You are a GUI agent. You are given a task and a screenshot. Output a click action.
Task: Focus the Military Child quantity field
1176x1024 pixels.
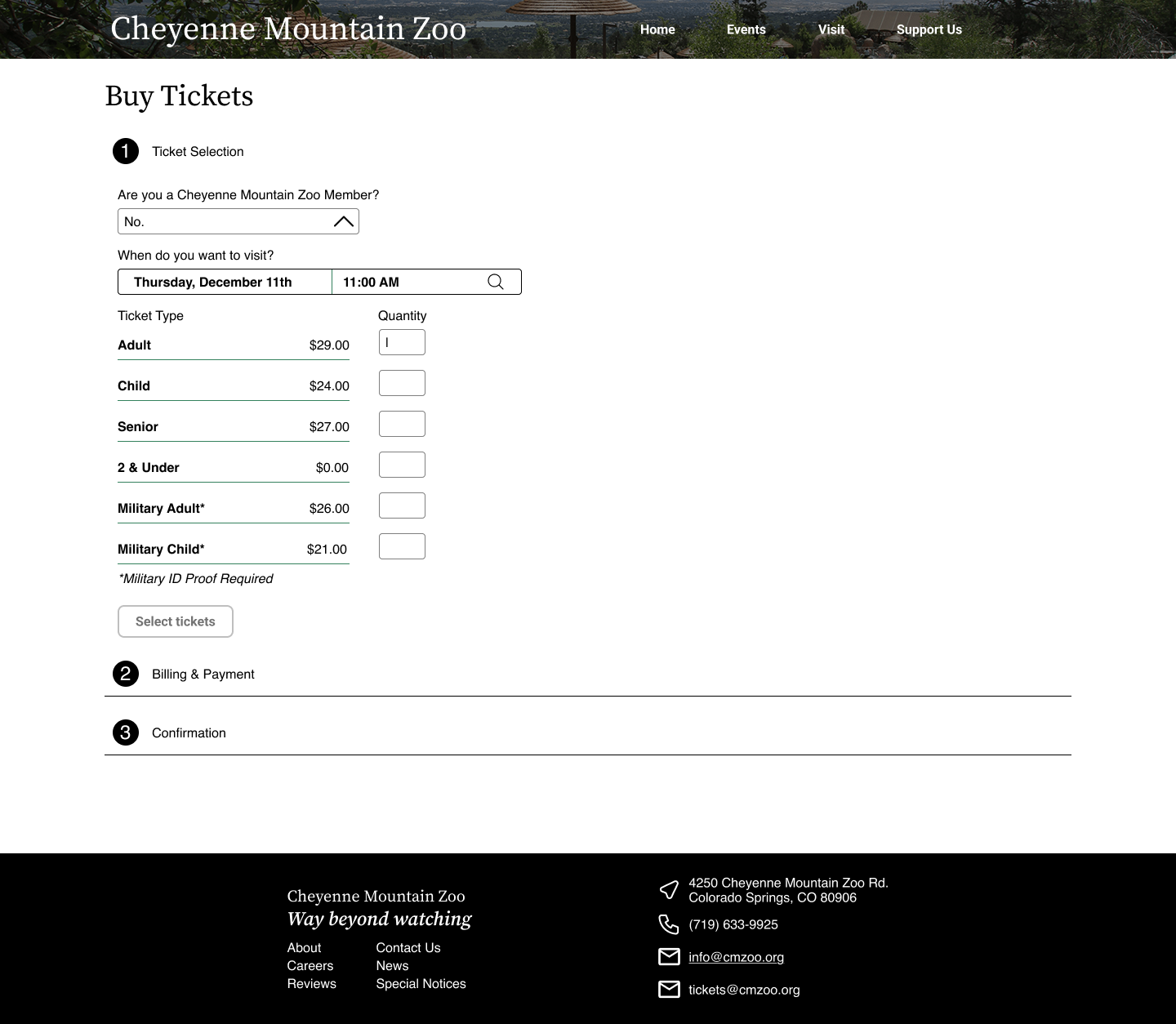pyautogui.click(x=402, y=546)
